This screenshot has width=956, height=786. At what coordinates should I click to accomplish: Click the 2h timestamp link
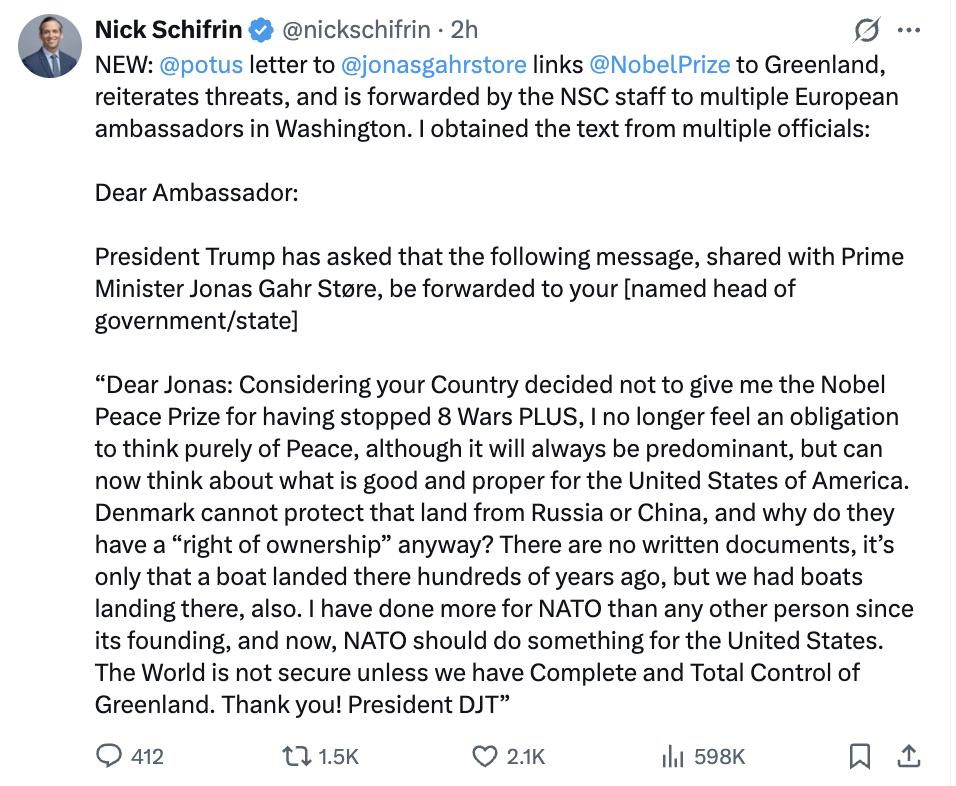click(466, 32)
